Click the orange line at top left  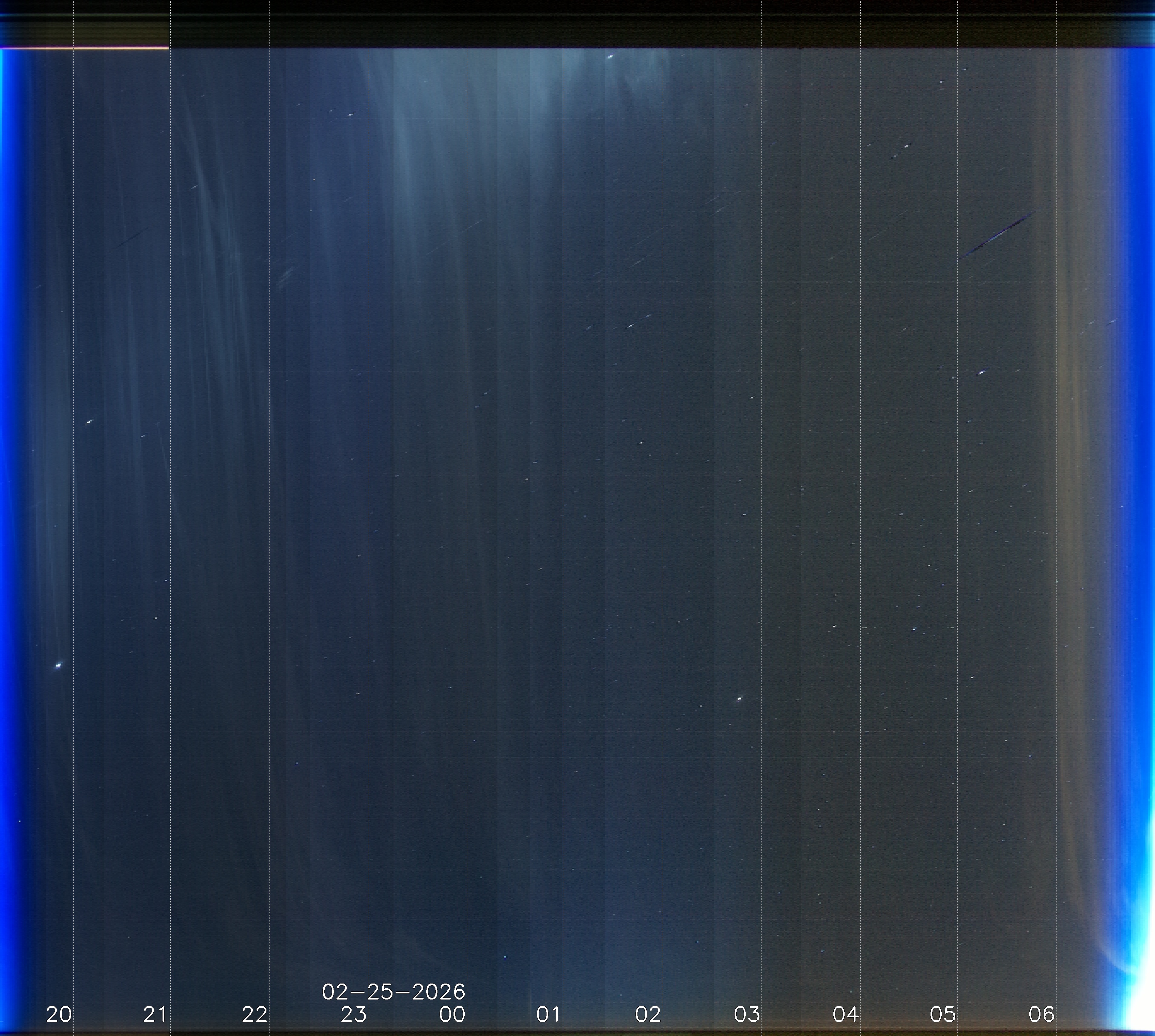tap(85, 48)
